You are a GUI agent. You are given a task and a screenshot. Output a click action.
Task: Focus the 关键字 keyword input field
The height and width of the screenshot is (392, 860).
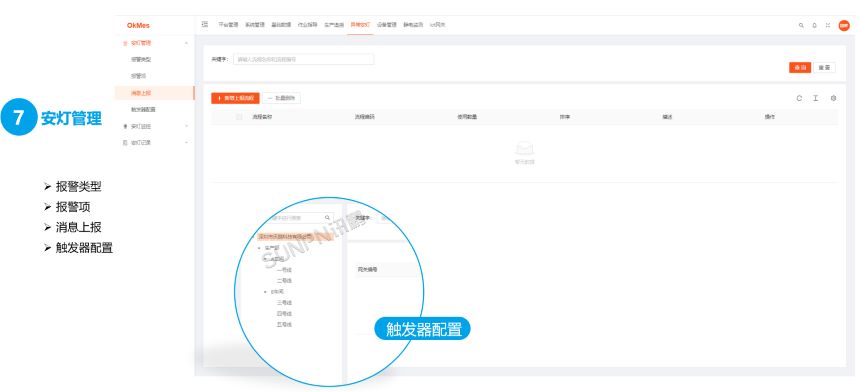coord(304,59)
